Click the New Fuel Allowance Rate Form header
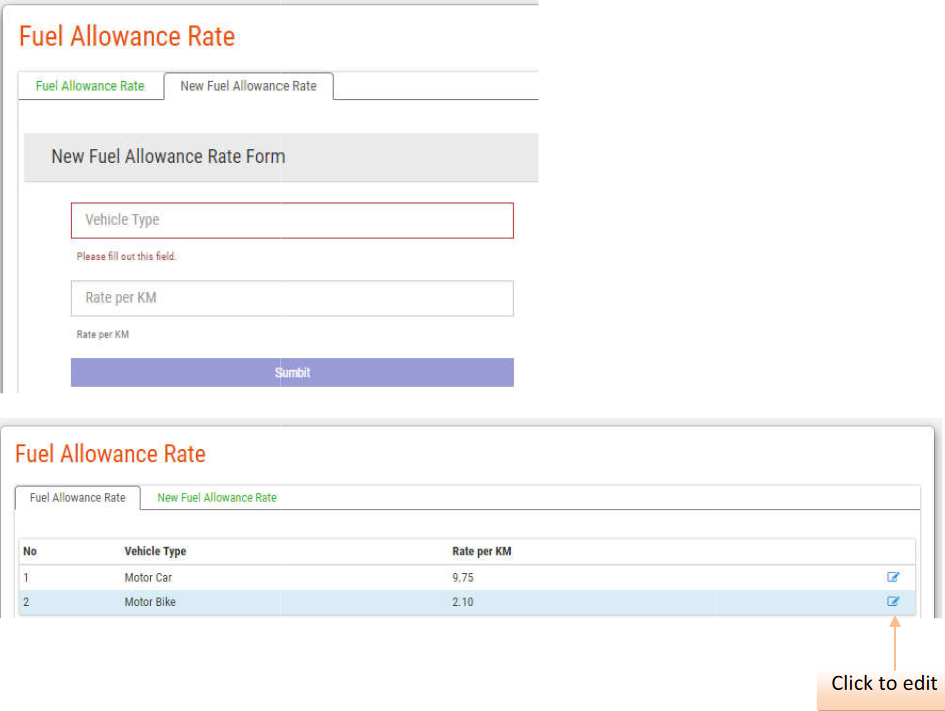The height and width of the screenshot is (711, 945). point(168,157)
